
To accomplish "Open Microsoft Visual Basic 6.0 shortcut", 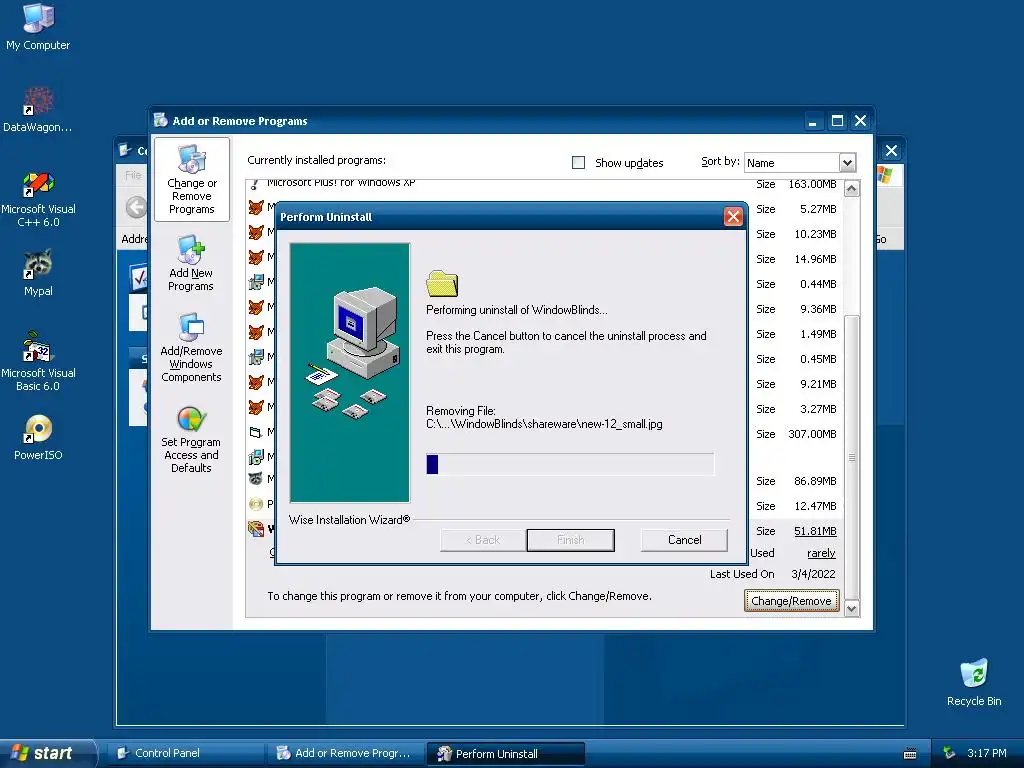I will 38,362.
